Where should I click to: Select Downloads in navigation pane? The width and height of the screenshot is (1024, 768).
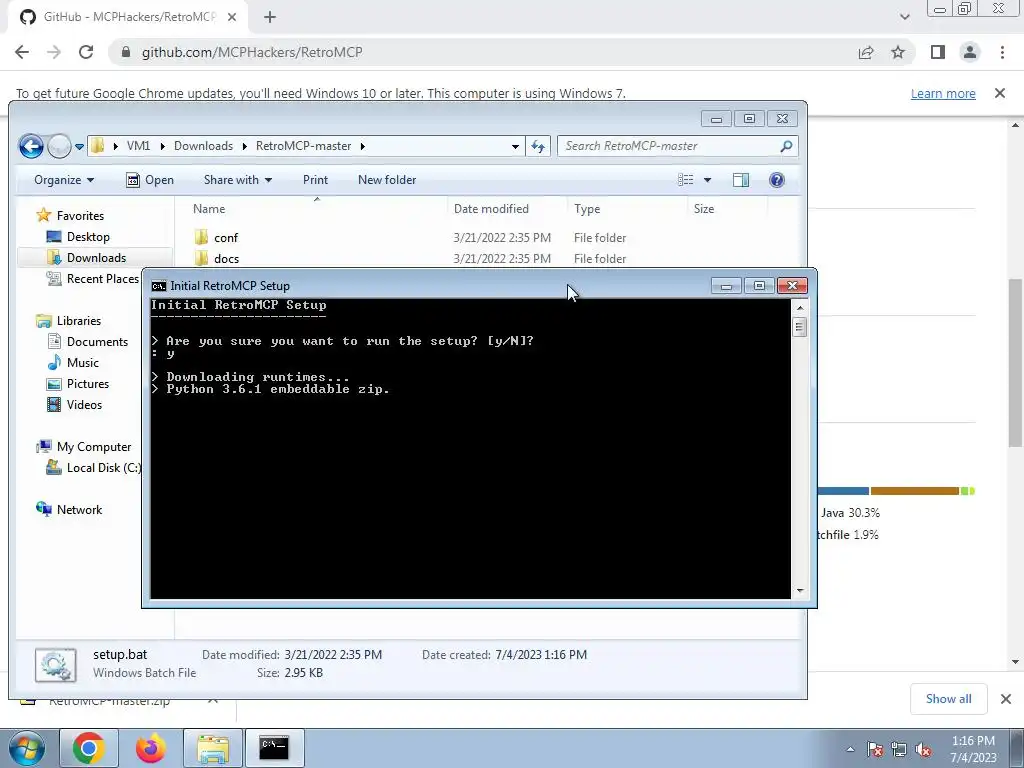pos(96,257)
